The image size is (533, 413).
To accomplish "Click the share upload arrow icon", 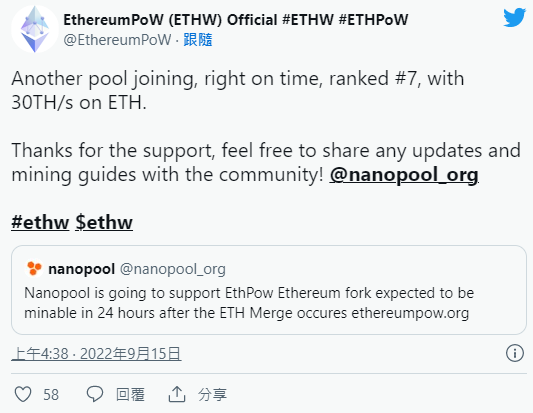I will [x=177, y=394].
